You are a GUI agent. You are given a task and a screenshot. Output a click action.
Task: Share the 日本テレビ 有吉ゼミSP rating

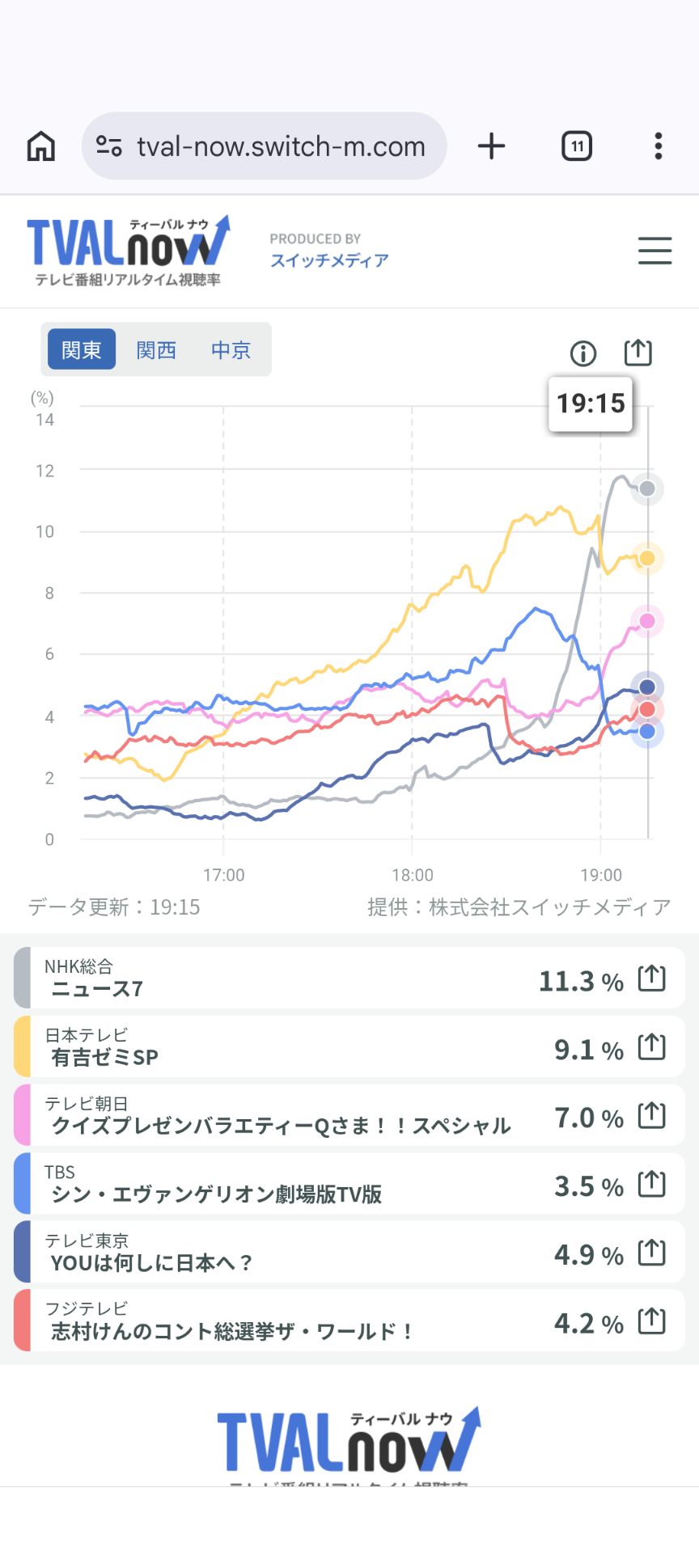point(651,1047)
